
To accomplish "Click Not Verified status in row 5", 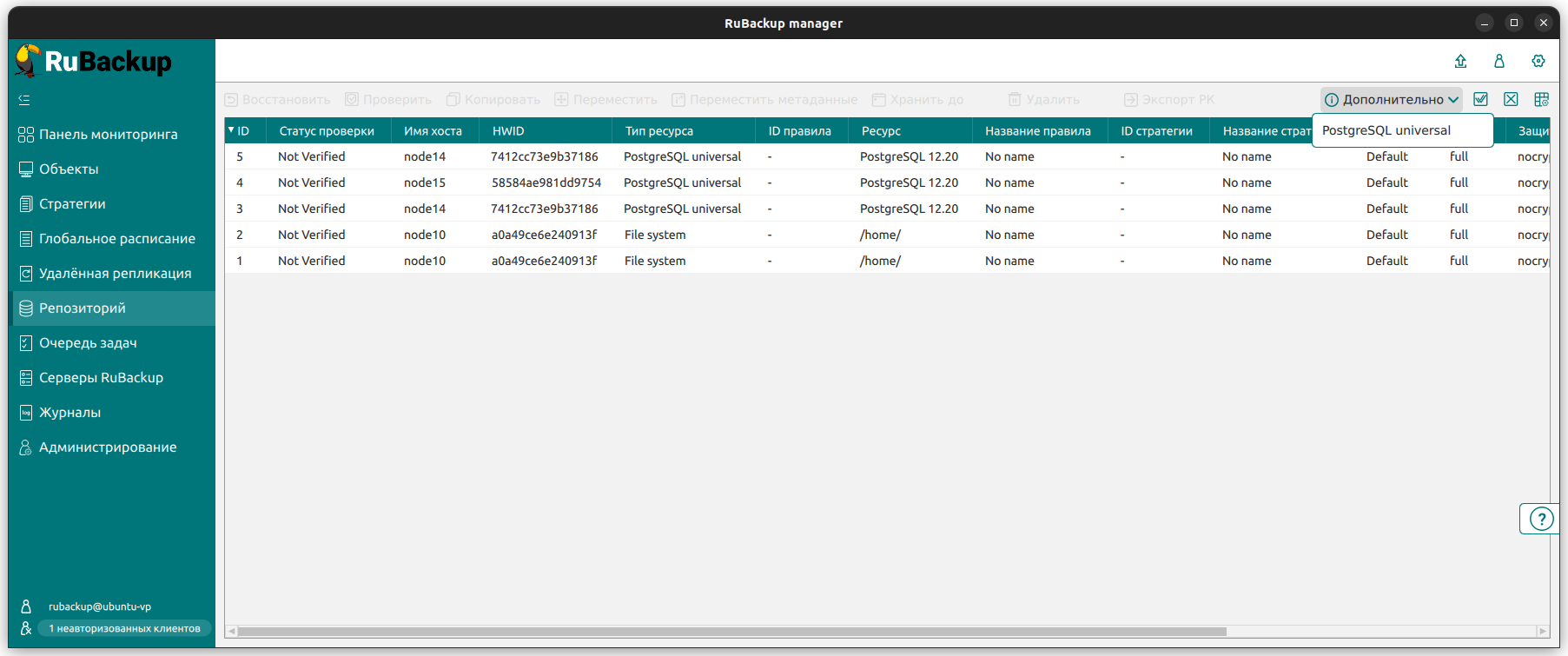I will [x=312, y=156].
